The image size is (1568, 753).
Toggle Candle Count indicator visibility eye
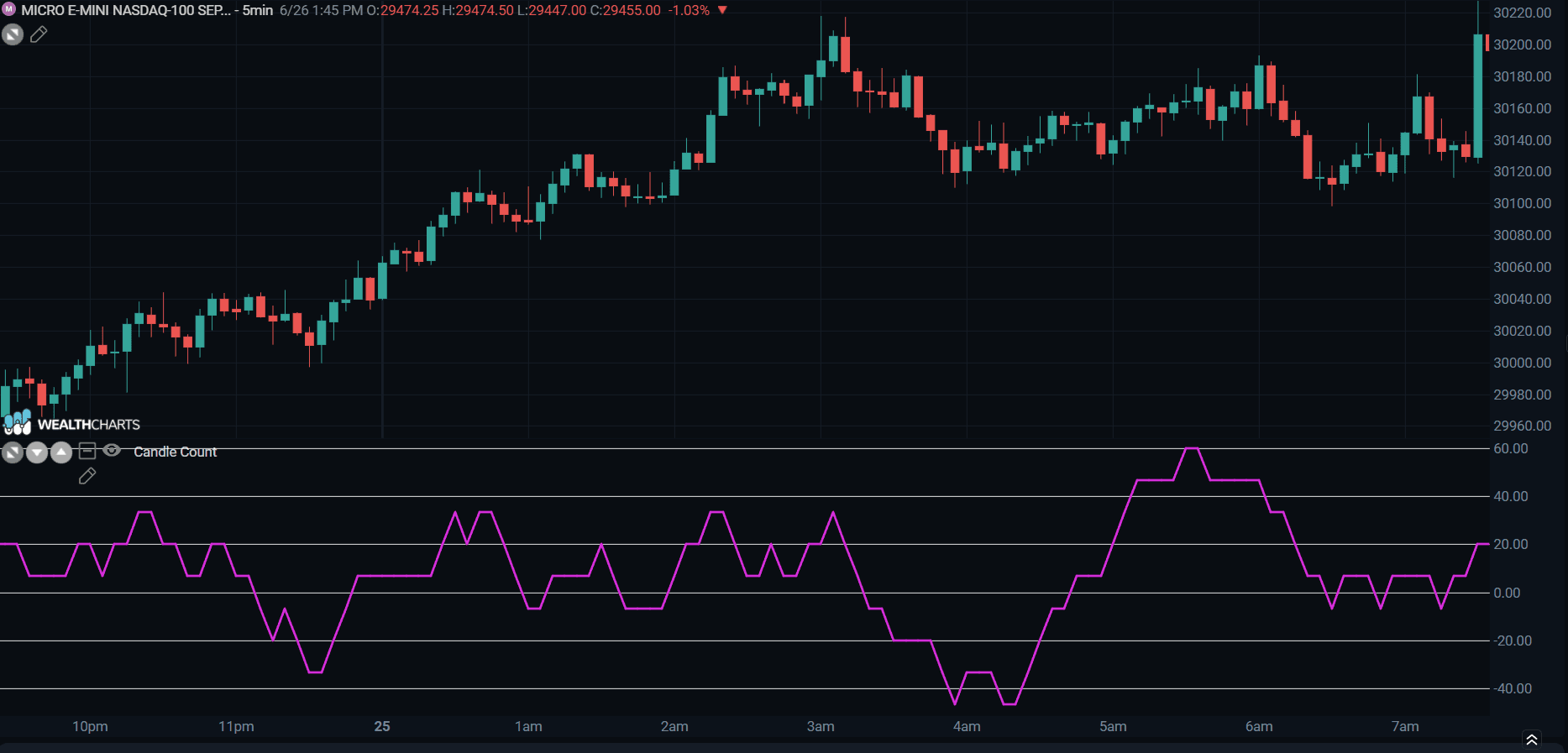tap(112, 451)
